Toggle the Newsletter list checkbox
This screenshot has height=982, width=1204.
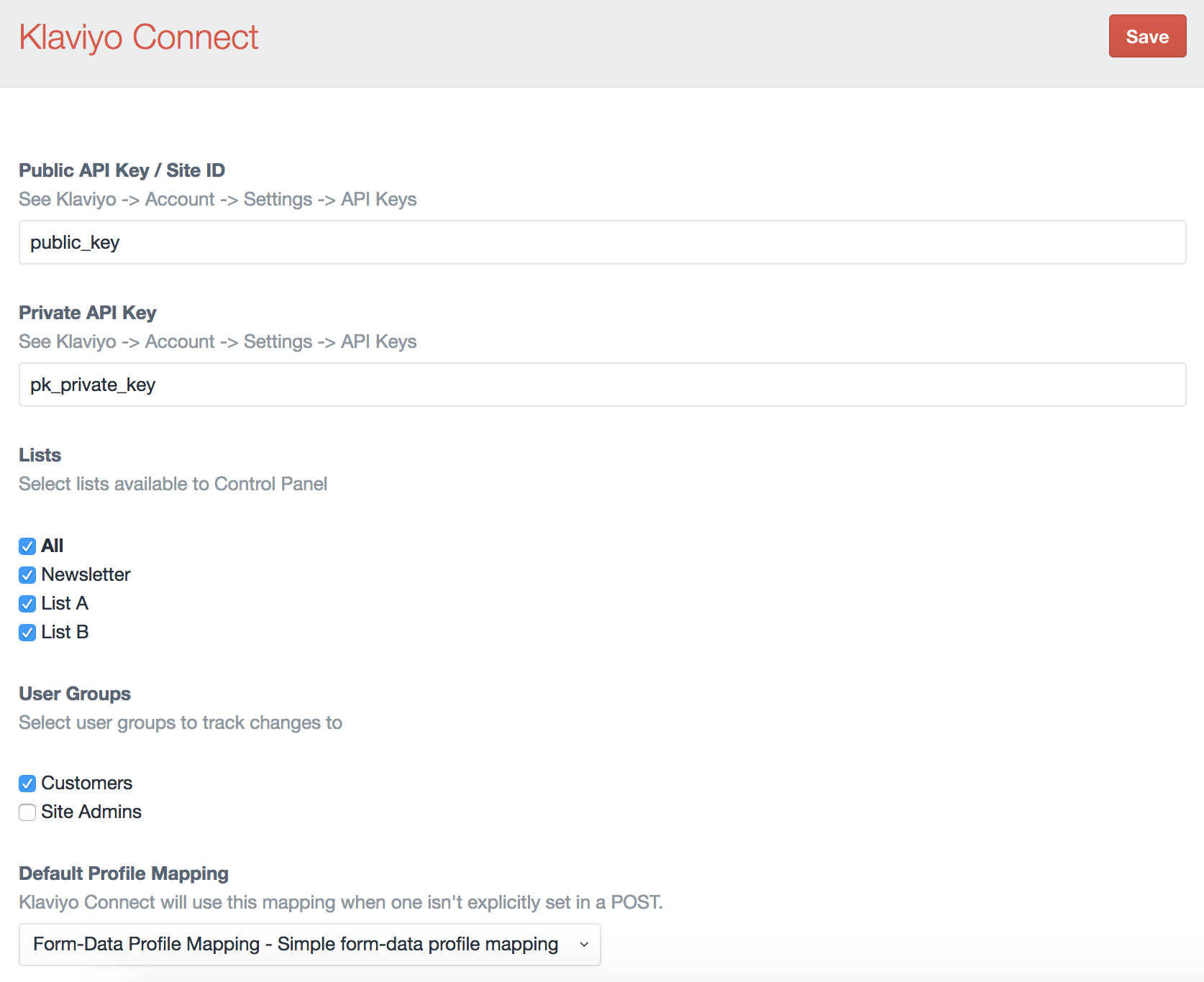(x=27, y=575)
